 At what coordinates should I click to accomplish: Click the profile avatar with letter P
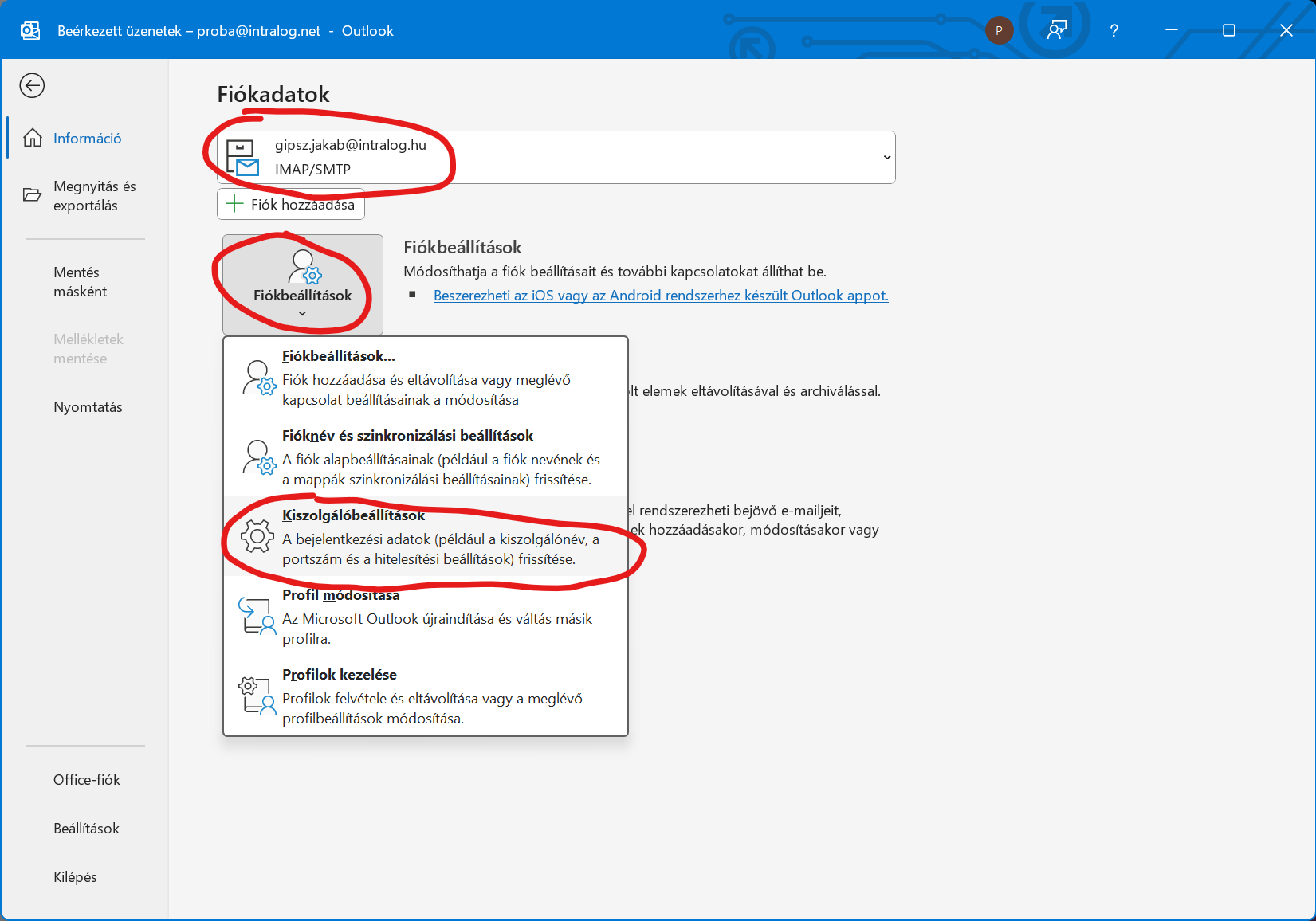point(999,30)
